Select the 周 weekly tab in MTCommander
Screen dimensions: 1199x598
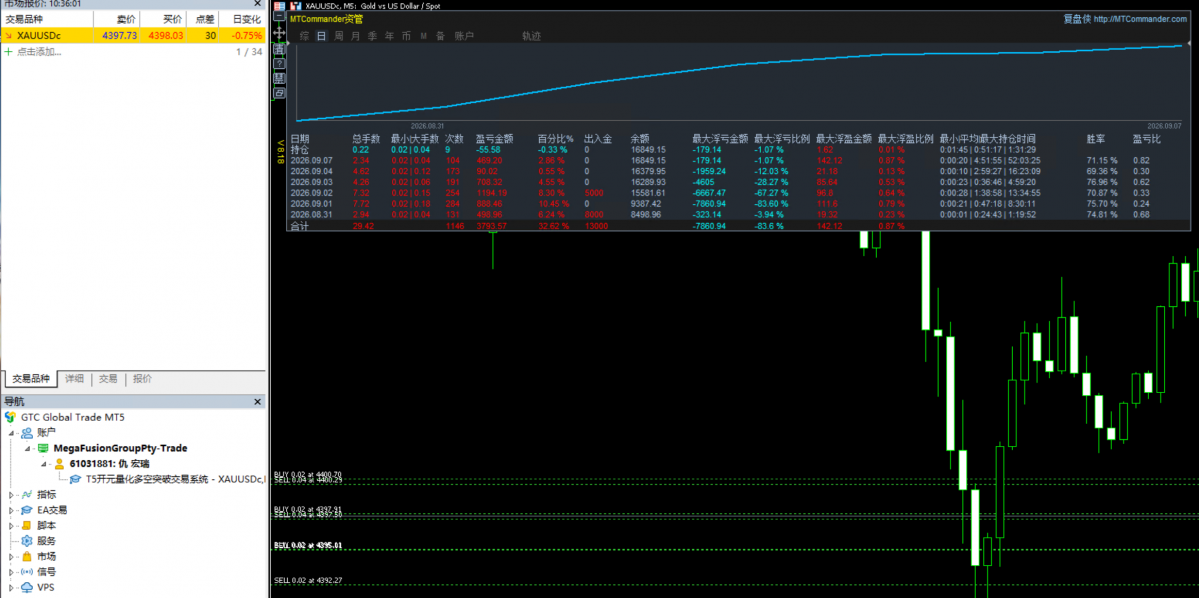point(338,36)
